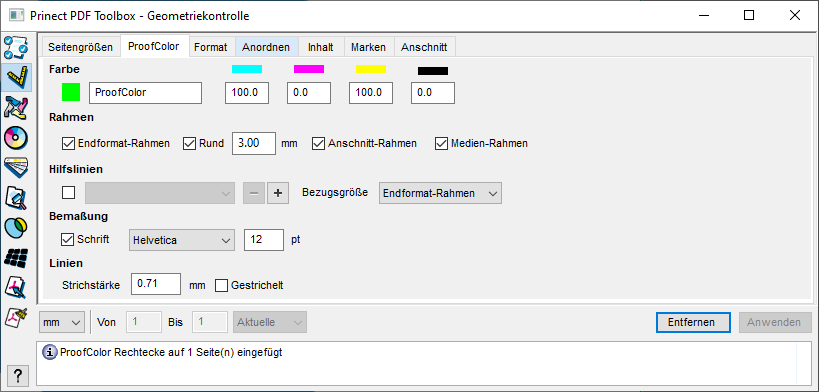The image size is (819, 392).
Task: Click the yellow value field 100.0
Action: 371,93
